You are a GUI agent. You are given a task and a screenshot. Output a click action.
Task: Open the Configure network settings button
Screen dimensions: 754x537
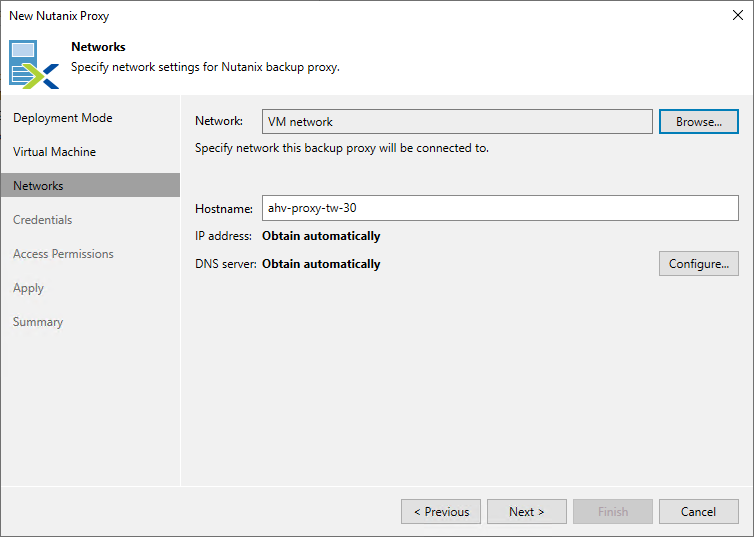pos(699,263)
